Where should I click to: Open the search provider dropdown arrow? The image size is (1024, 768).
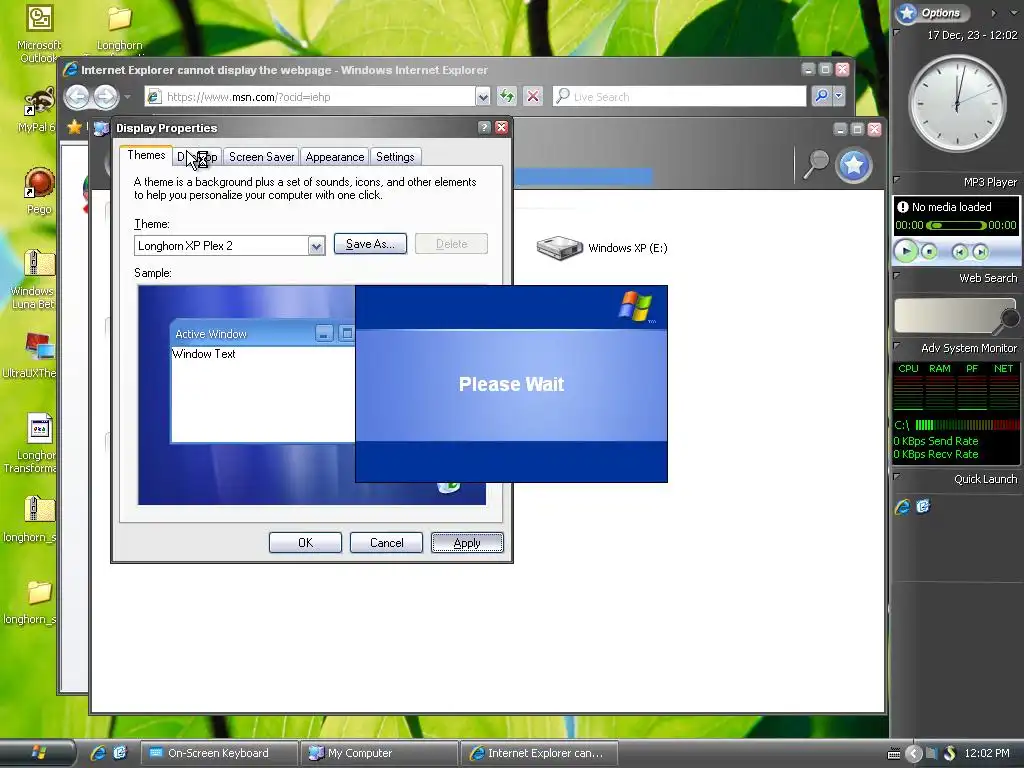839,96
